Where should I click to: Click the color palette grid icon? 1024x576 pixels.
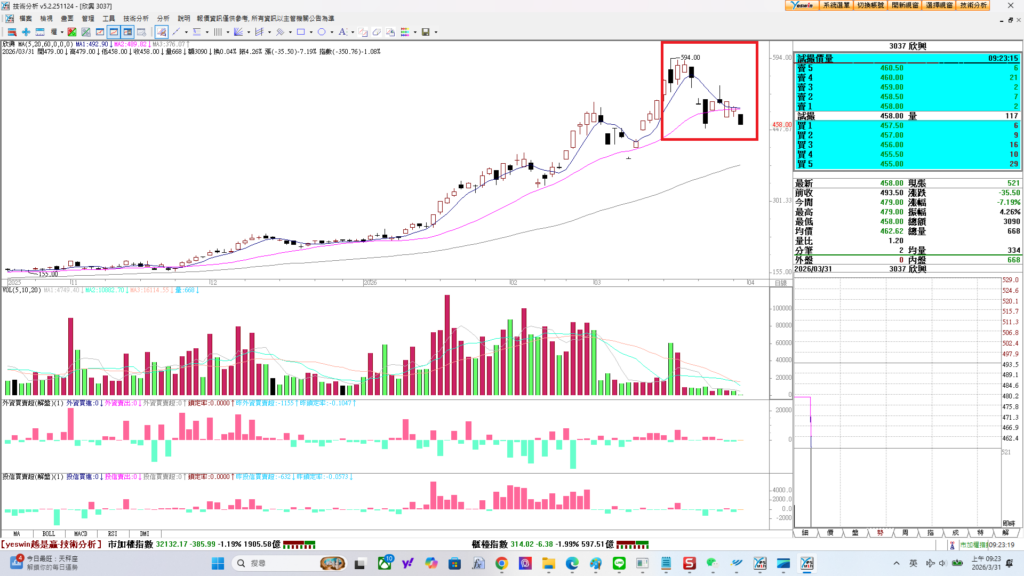tap(405, 32)
